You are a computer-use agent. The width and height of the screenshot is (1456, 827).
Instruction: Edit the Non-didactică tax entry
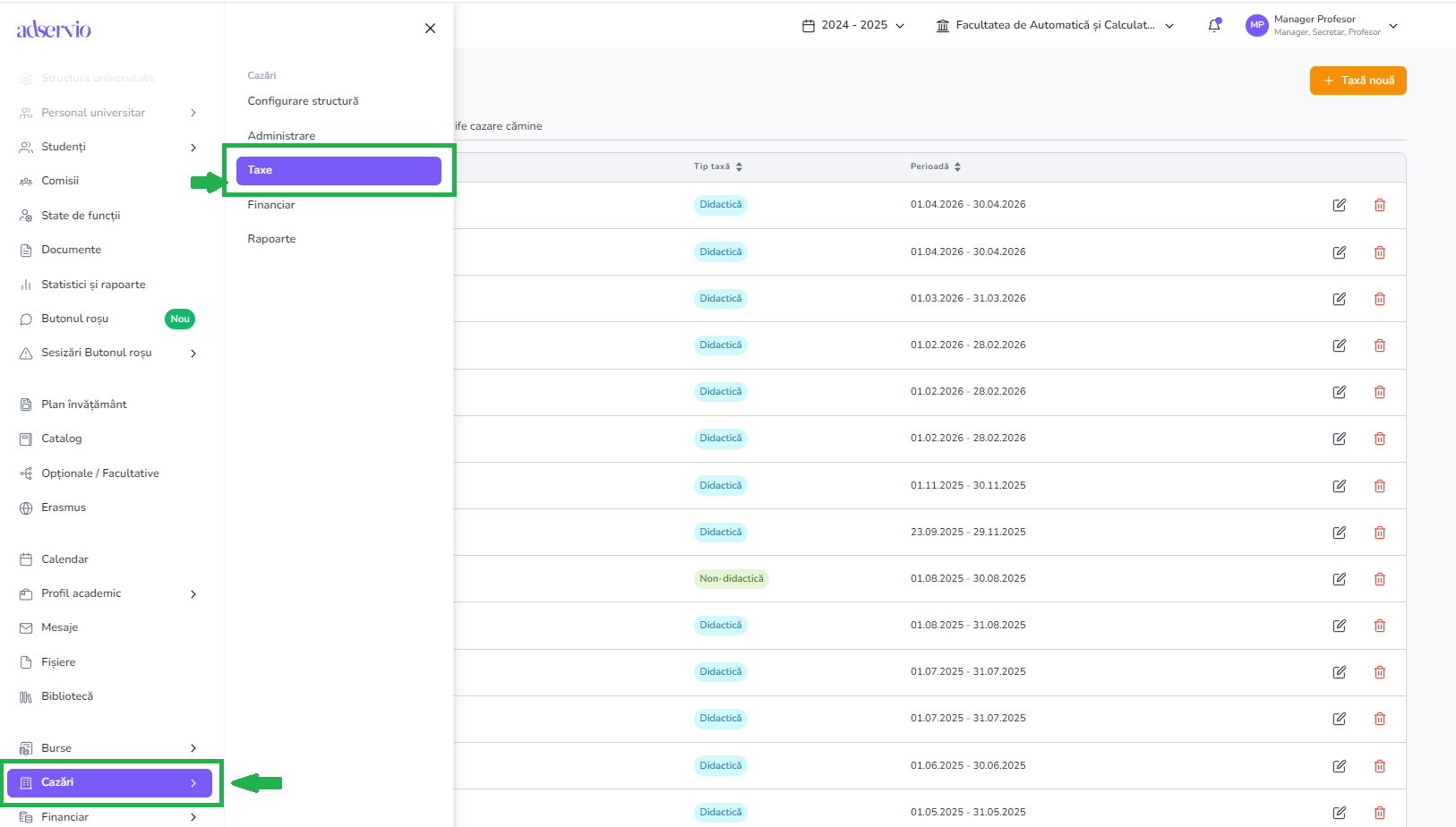[1339, 579]
